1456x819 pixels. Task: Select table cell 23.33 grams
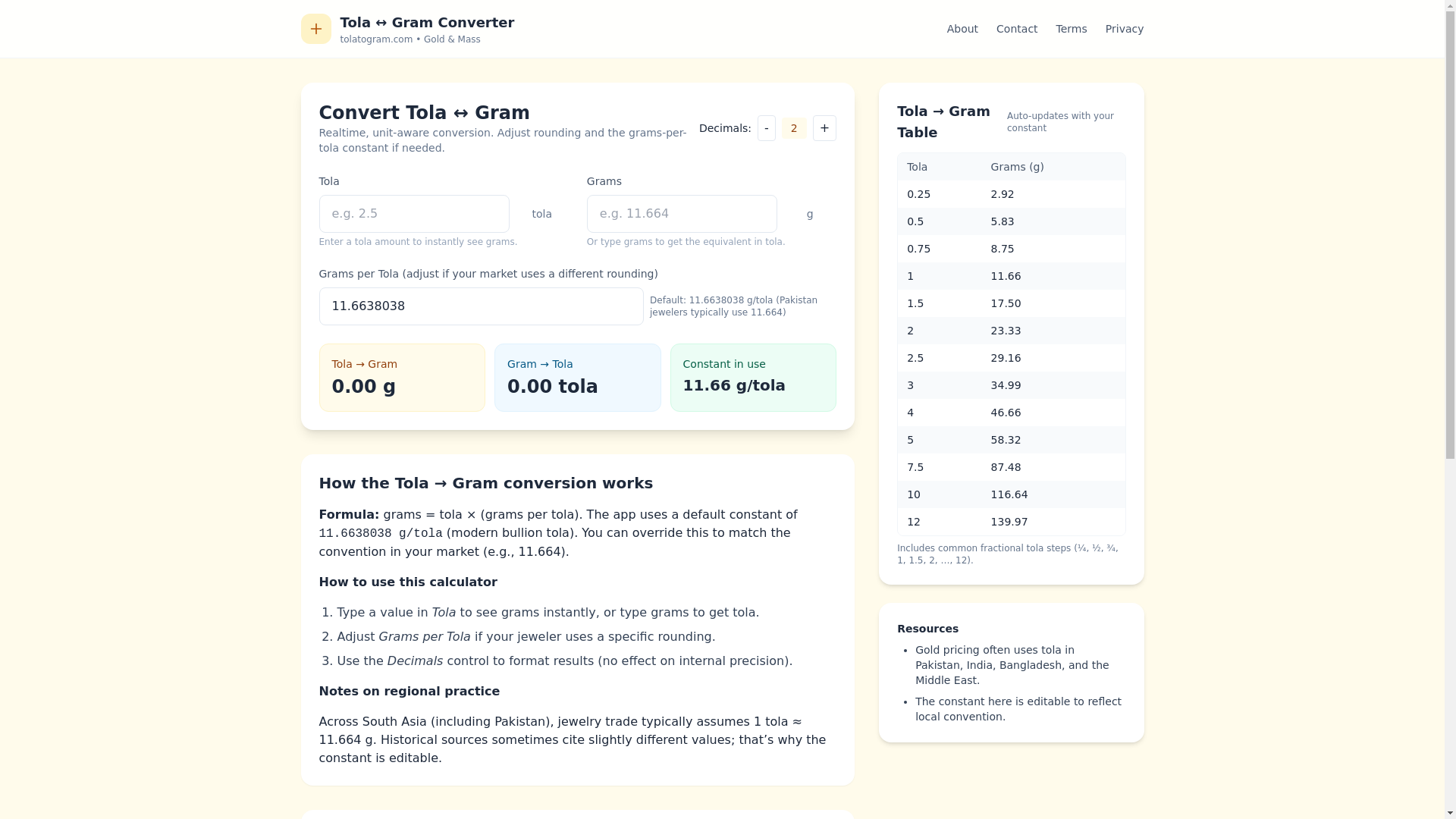click(1006, 331)
